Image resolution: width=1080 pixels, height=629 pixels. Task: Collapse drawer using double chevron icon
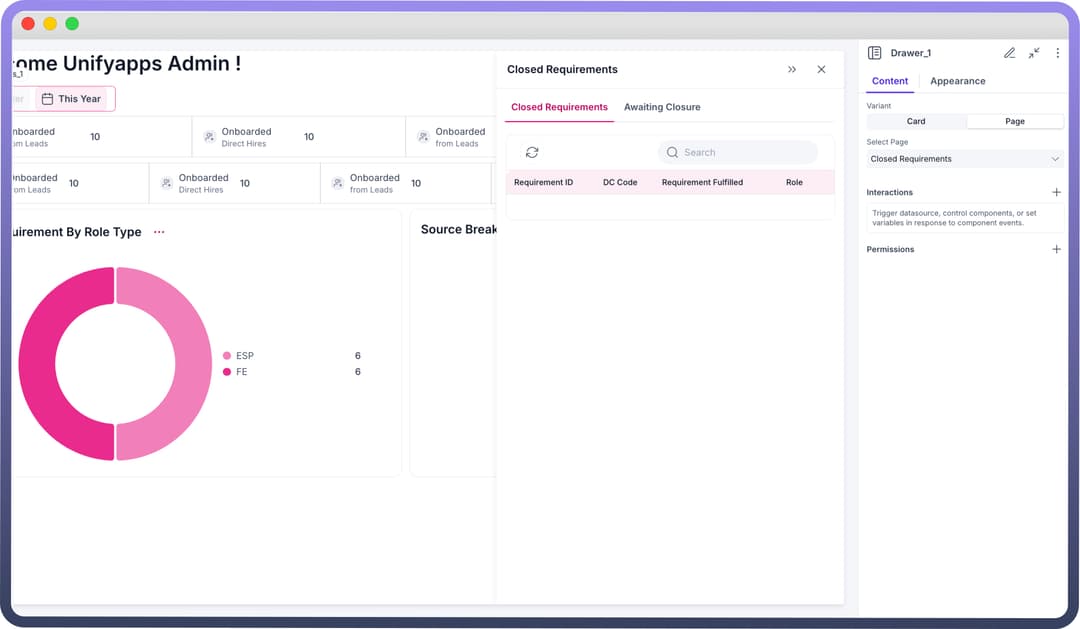pos(792,70)
